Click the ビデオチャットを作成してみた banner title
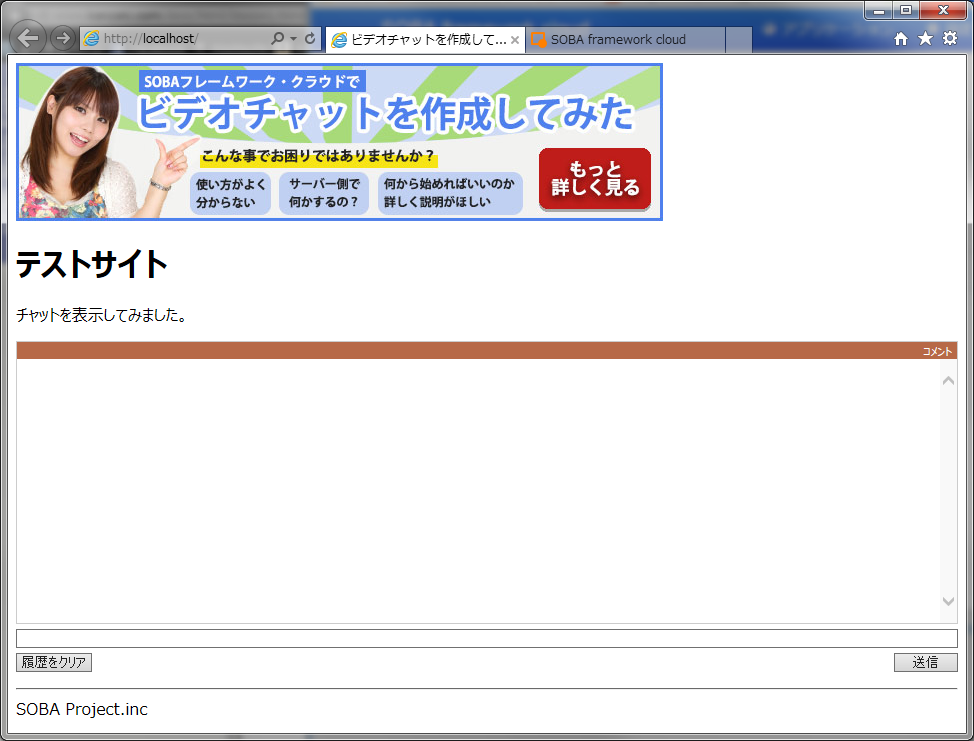Image resolution: width=974 pixels, height=741 pixels. coord(385,113)
